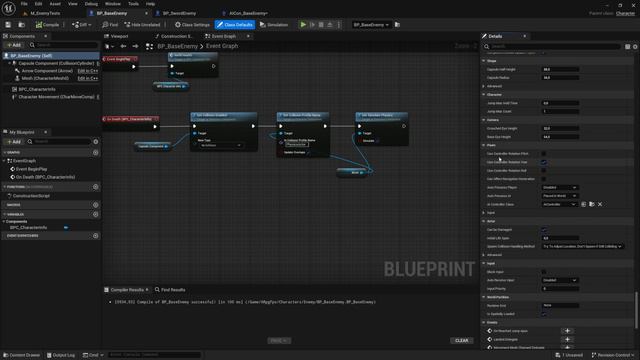Viewport: 640px width, 360px height.
Task: Click Add in the Components panel
Action: (x=13, y=45)
